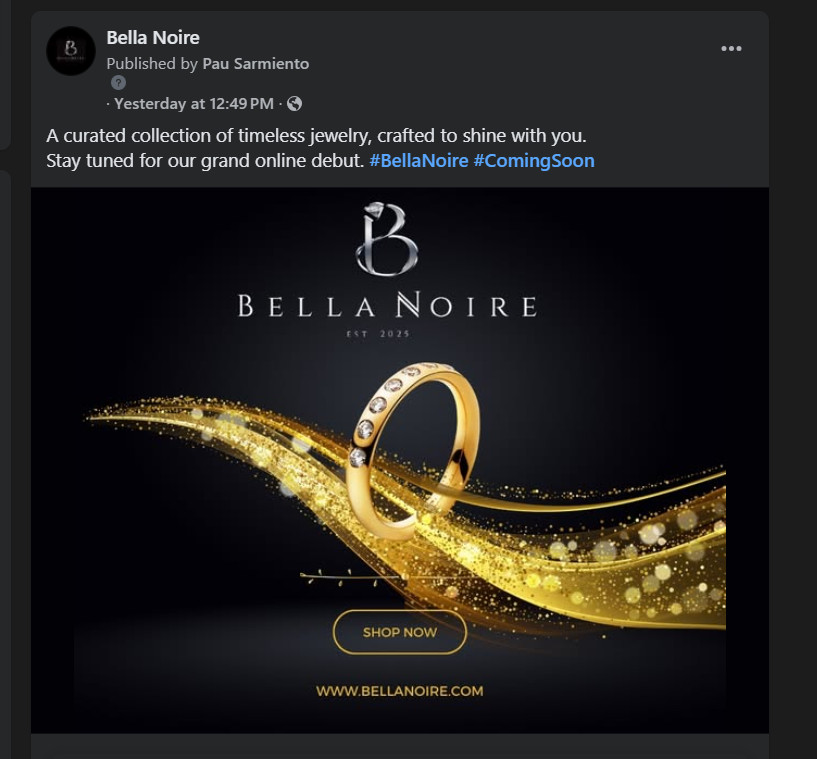This screenshot has width=817, height=759.
Task: Open Pau Sarmiento's profile link
Action: coord(256,64)
